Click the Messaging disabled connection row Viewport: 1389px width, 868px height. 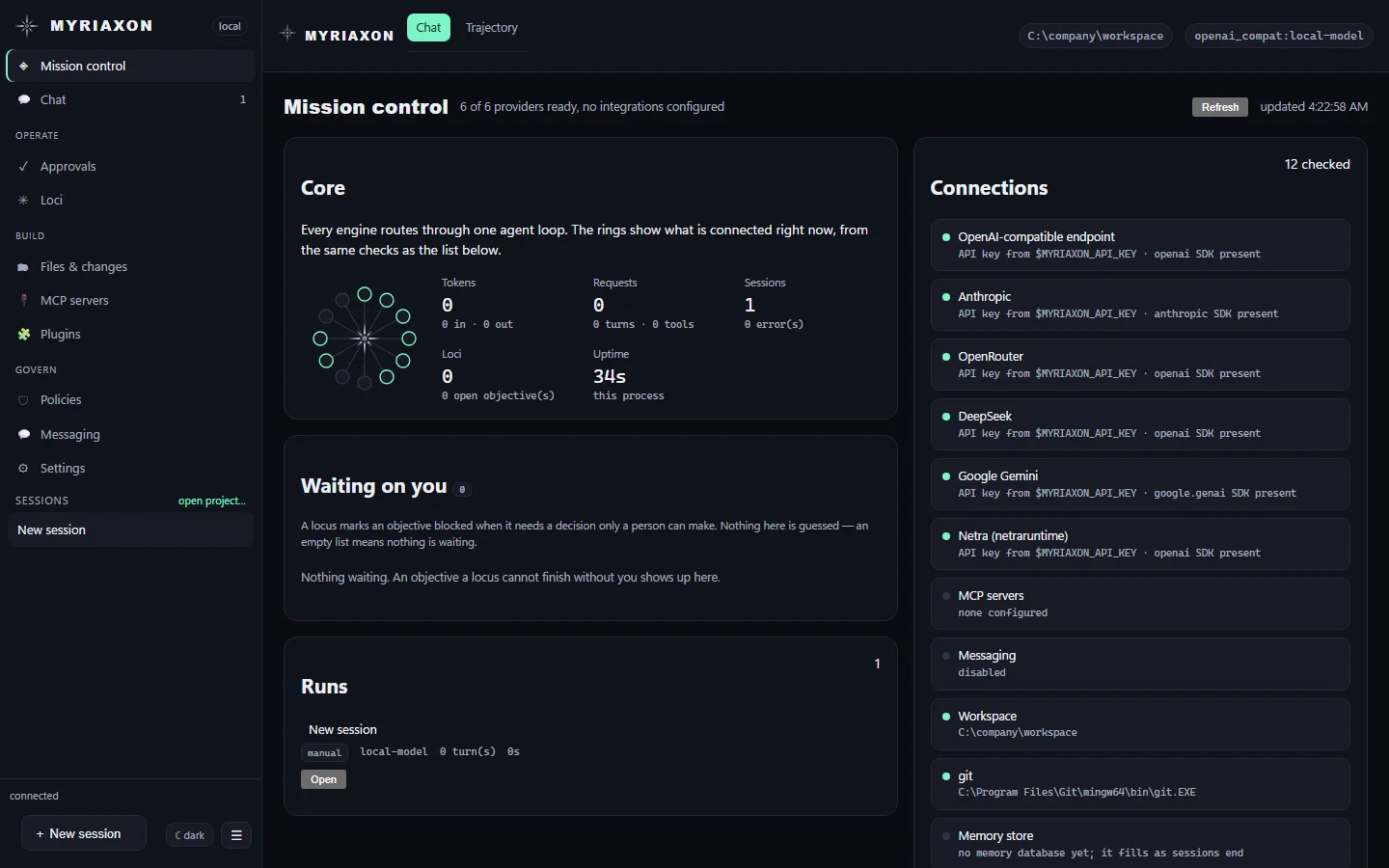[x=1140, y=664]
